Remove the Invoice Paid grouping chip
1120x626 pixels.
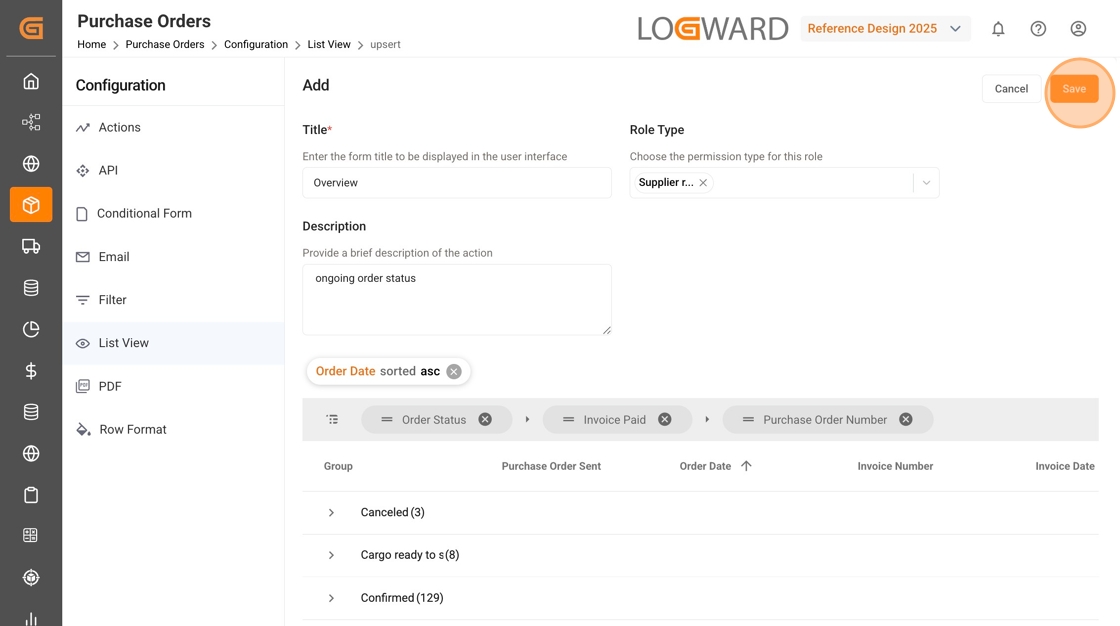click(664, 419)
